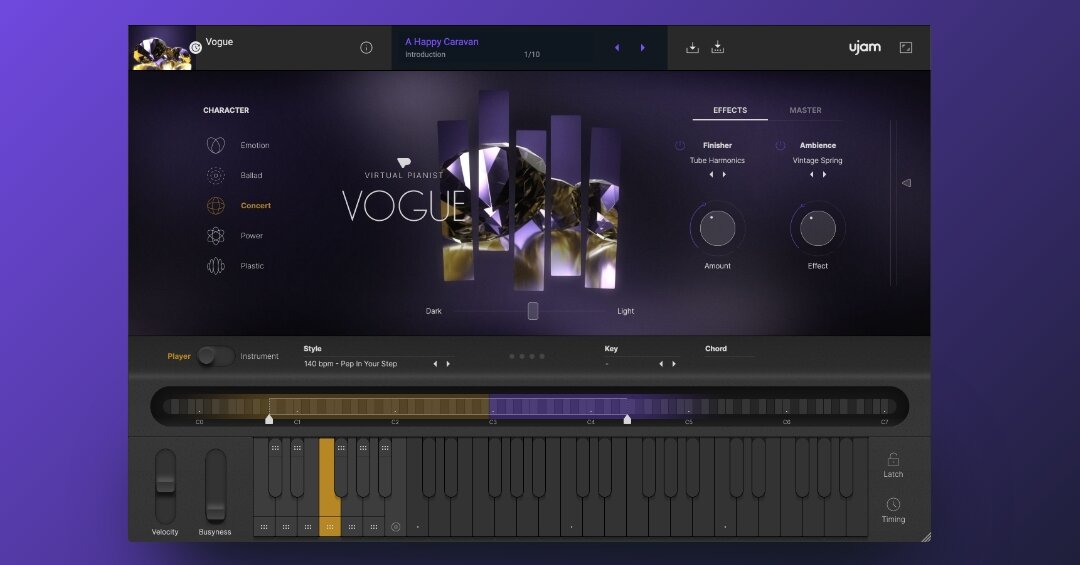1080x565 pixels.
Task: Open the Vogue info icon
Action: click(x=366, y=48)
